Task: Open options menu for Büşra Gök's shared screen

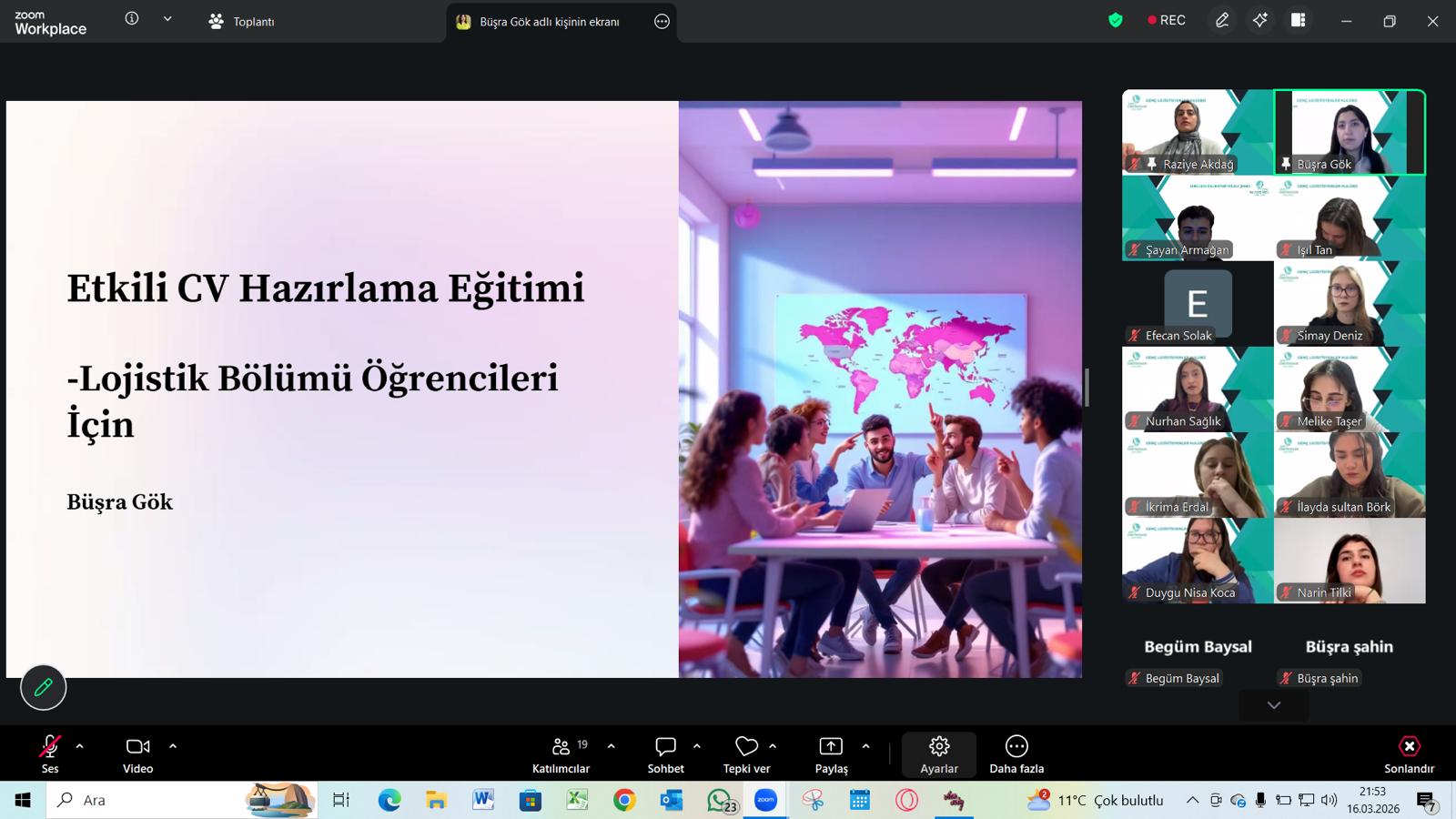Action: (662, 22)
